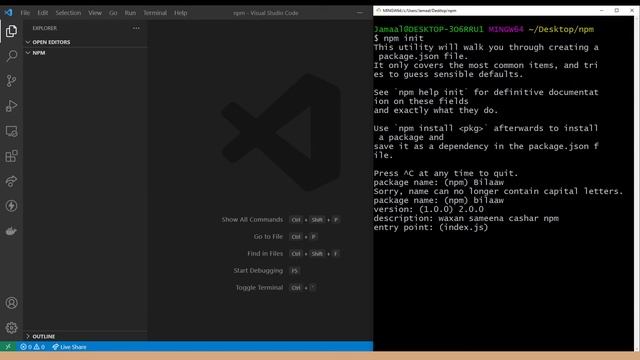The width and height of the screenshot is (640, 360).
Task: Open Remote Explorer view
Action: tap(11, 131)
